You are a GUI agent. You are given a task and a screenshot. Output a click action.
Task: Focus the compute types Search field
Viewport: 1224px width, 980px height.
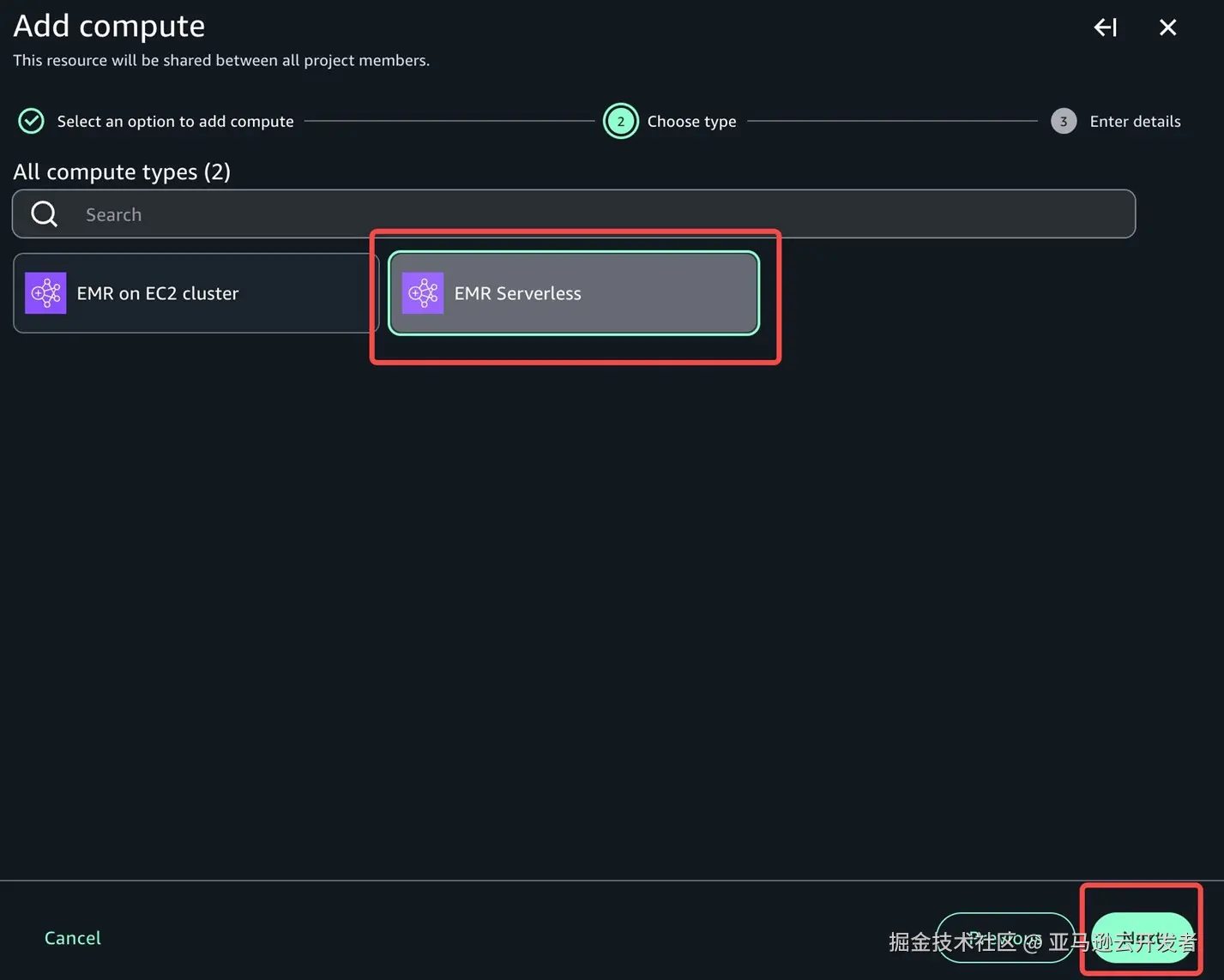574,213
